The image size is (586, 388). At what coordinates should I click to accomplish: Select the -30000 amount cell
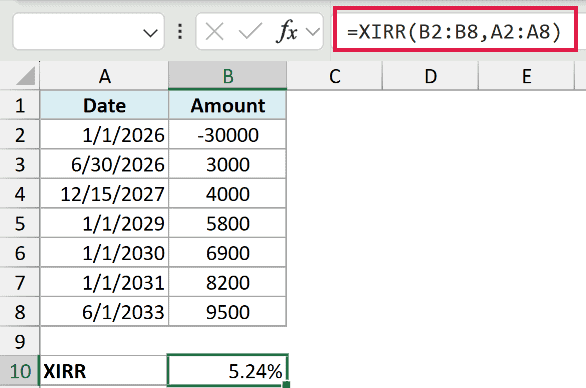tap(228, 135)
